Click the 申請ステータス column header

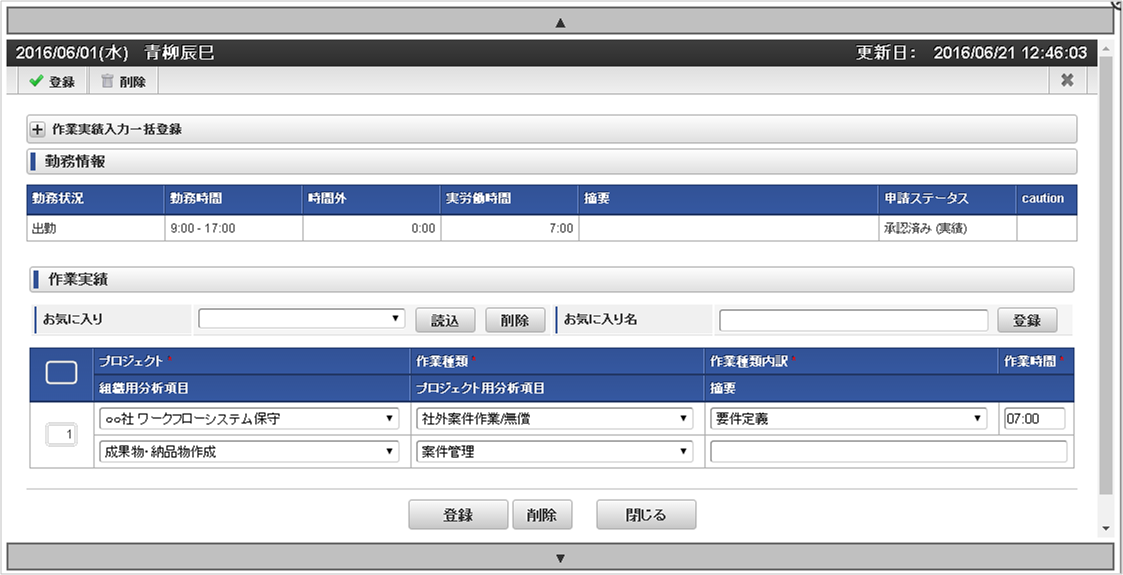point(947,199)
